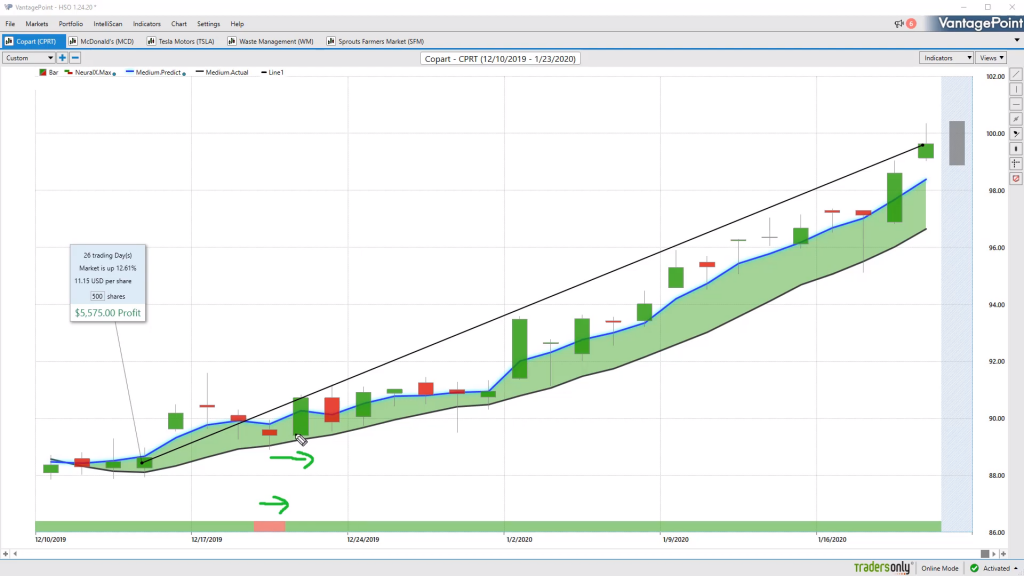Click the $5,575.00 Profit label
This screenshot has width=1024, height=576.
click(108, 313)
